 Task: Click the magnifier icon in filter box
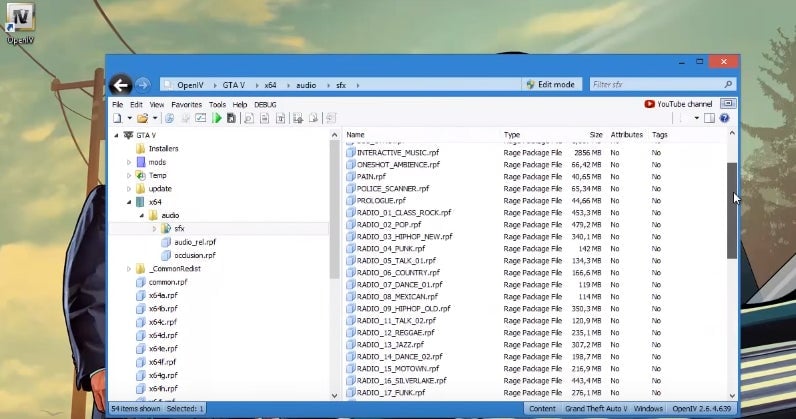pos(728,85)
